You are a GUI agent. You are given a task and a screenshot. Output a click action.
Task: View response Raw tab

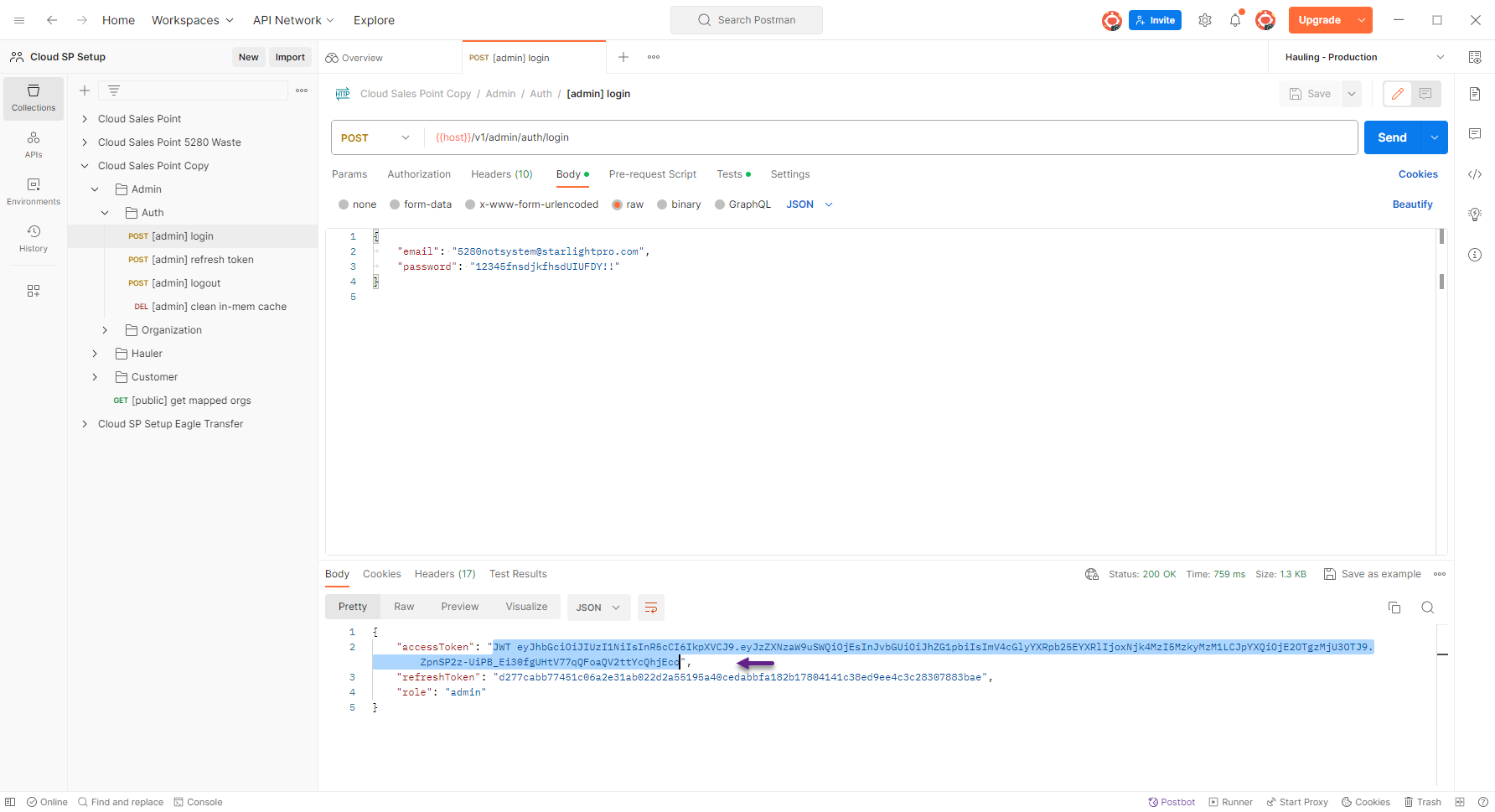[x=404, y=607]
